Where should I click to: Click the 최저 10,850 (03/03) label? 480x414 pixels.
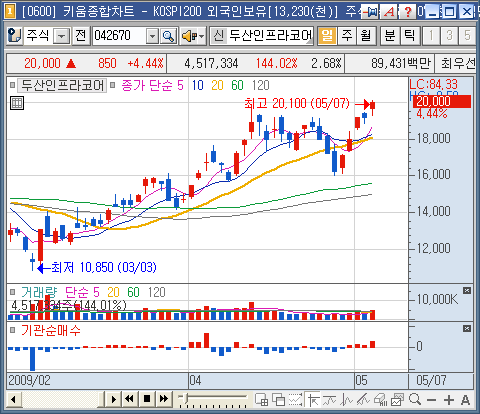[x=104, y=268]
